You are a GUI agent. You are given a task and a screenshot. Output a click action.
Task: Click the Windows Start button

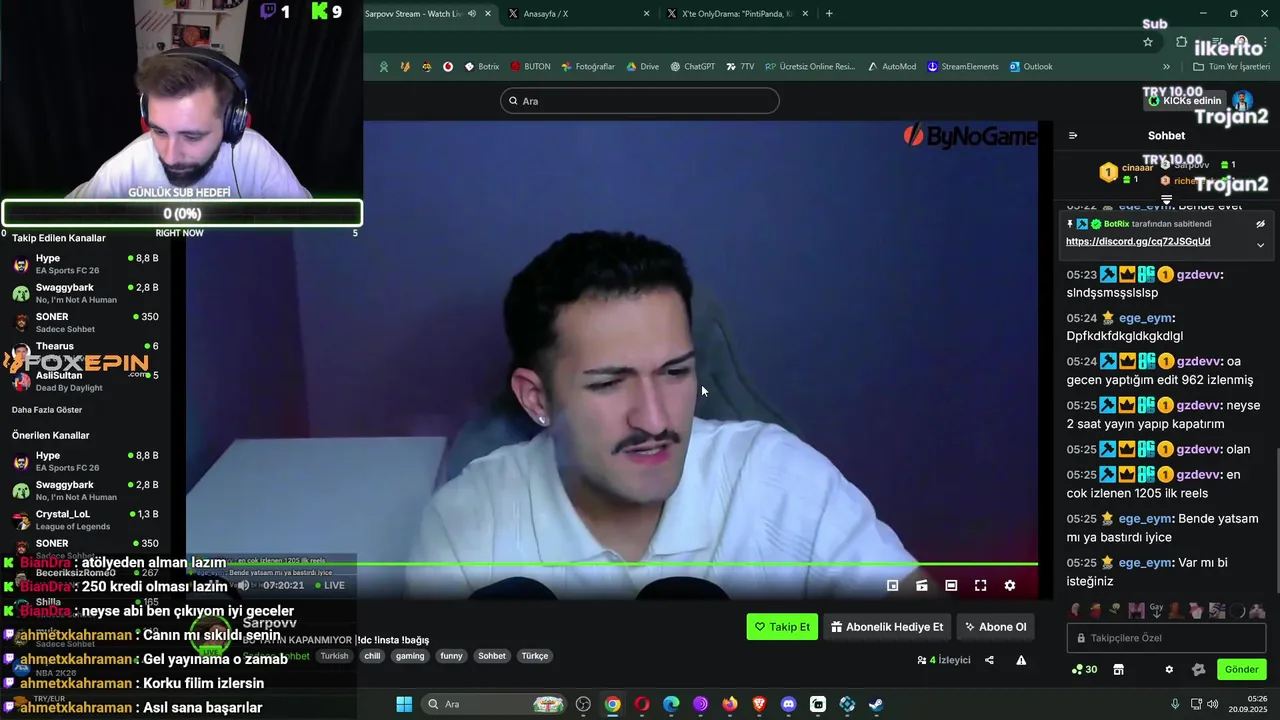[404, 704]
